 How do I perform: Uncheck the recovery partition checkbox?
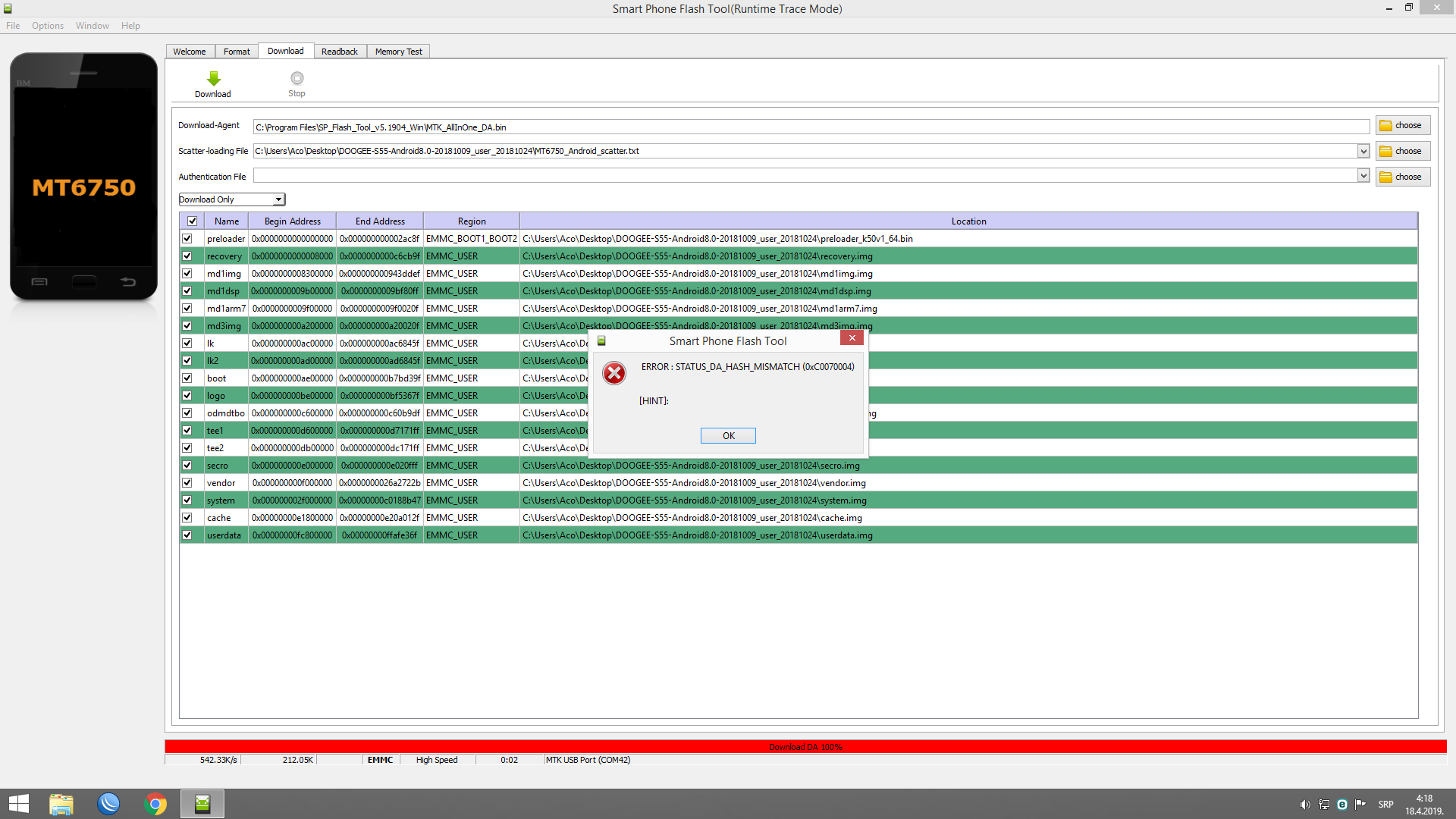tap(187, 256)
